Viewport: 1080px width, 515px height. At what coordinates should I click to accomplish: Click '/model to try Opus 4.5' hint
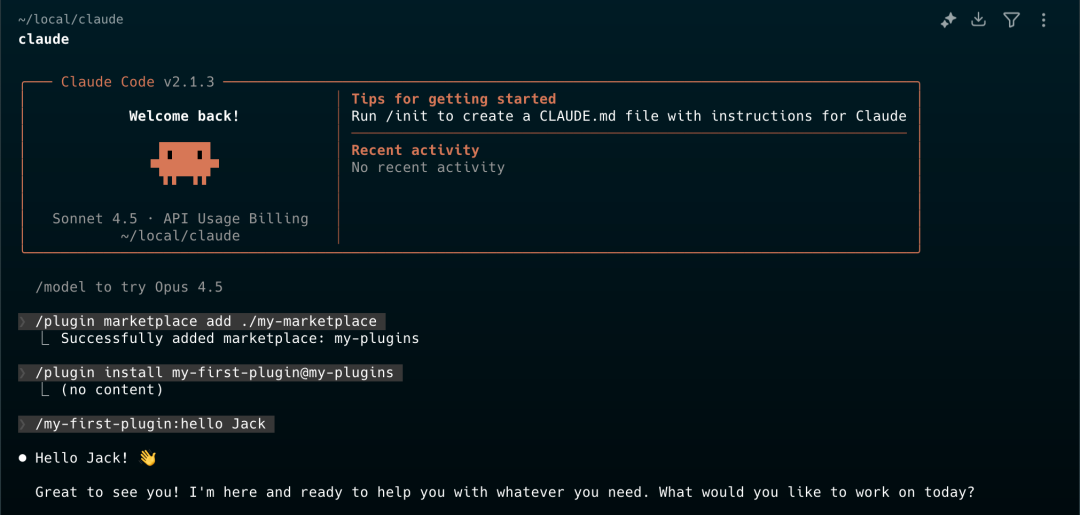129,287
